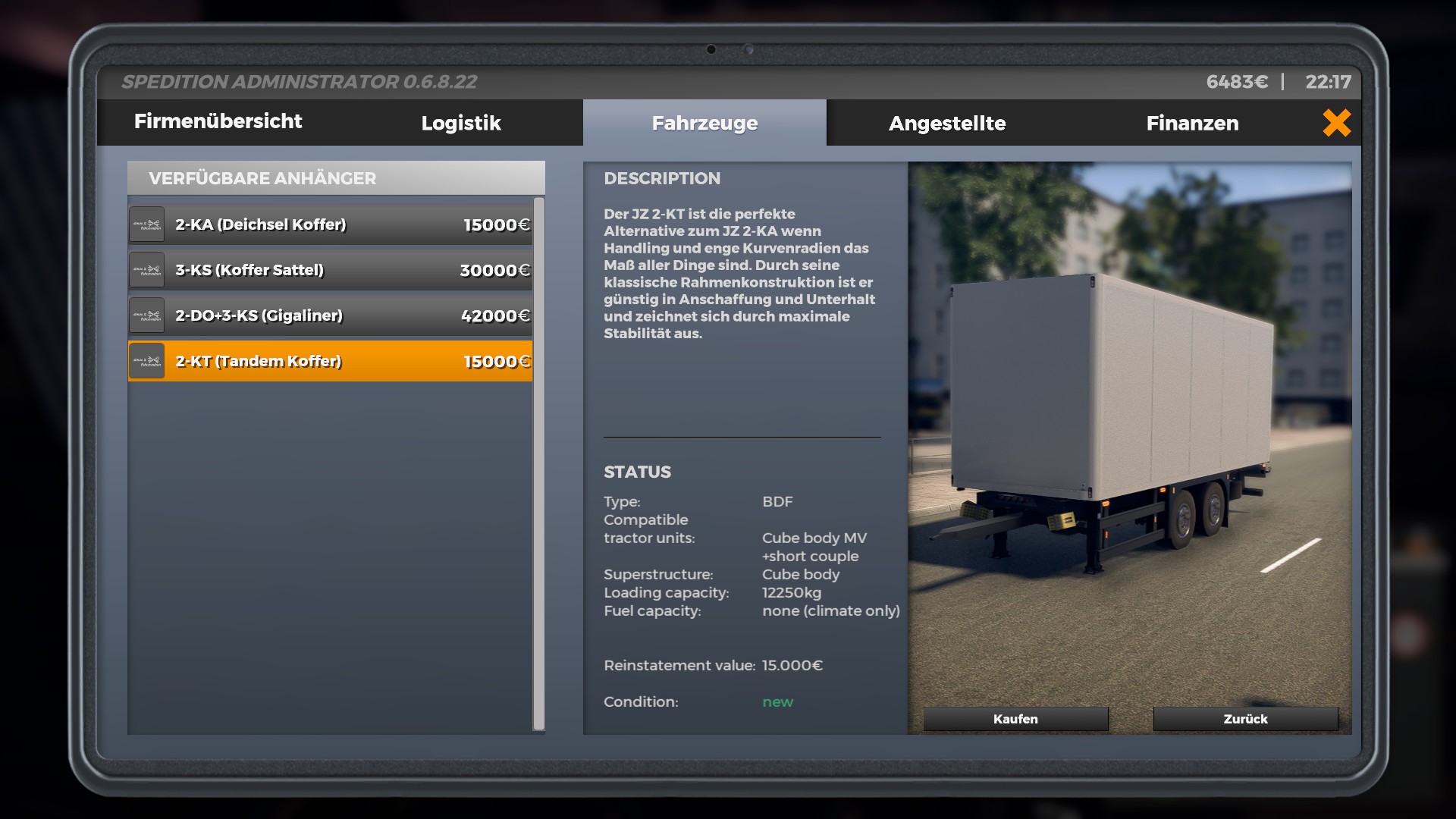The image size is (1456, 819).
Task: Click the 3-KS trailer brand logo icon
Action: (x=147, y=270)
